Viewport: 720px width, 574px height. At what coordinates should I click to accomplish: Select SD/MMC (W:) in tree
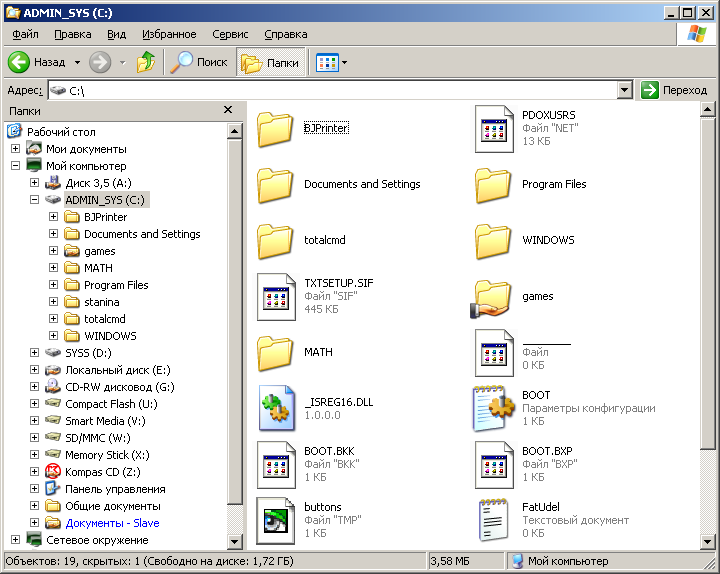tap(97, 438)
